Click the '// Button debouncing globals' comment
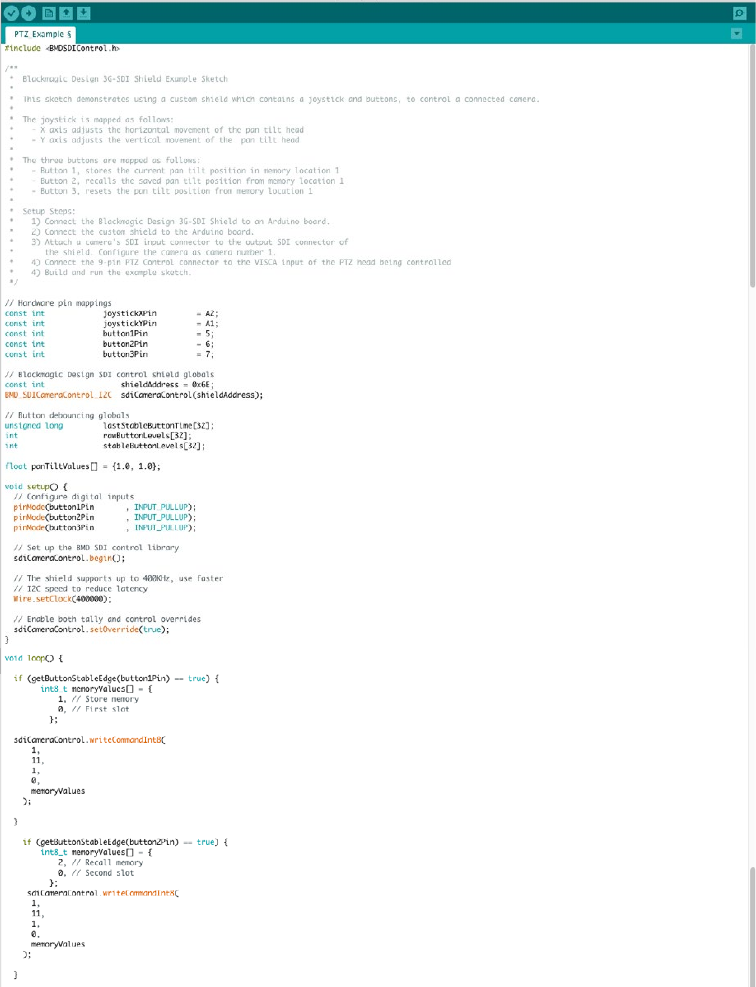The image size is (756, 987). 67,415
